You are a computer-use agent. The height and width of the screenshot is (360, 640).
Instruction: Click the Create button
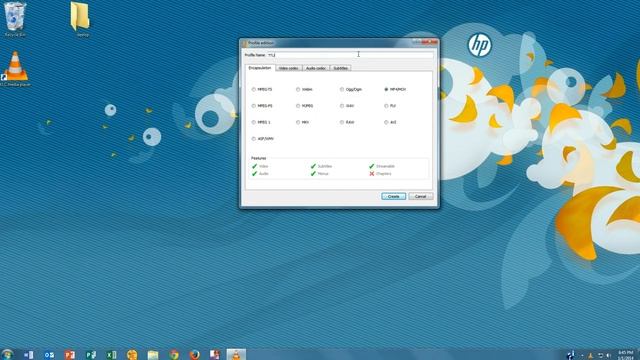pos(393,196)
